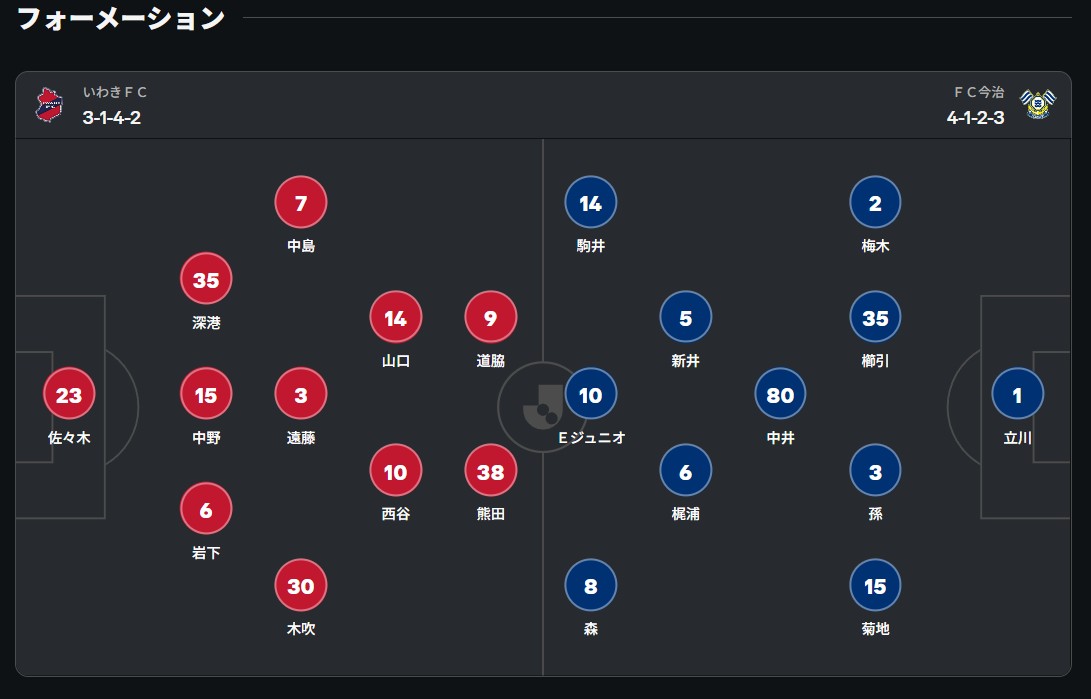1091x699 pixels.
Task: Open red number 35 Fukaminato profile
Action: (x=206, y=279)
